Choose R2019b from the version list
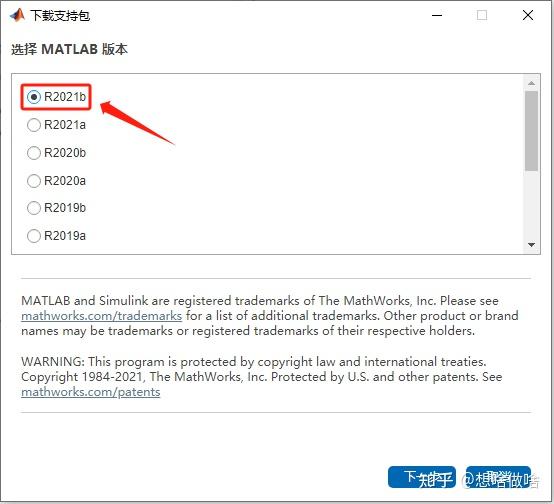Viewport: 554px width, 504px height. 57,208
